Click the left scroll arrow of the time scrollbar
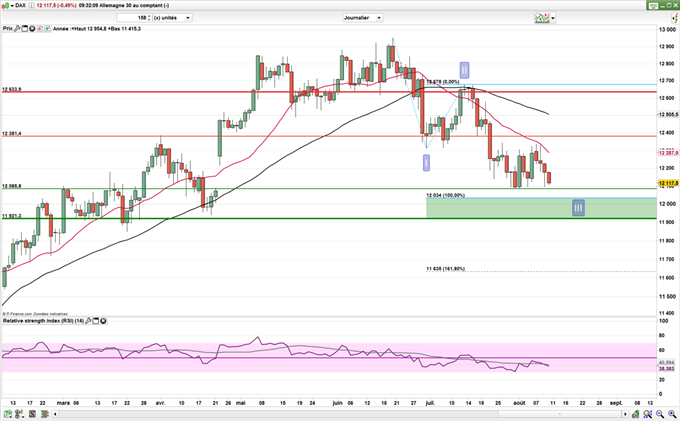 pyautogui.click(x=55, y=414)
